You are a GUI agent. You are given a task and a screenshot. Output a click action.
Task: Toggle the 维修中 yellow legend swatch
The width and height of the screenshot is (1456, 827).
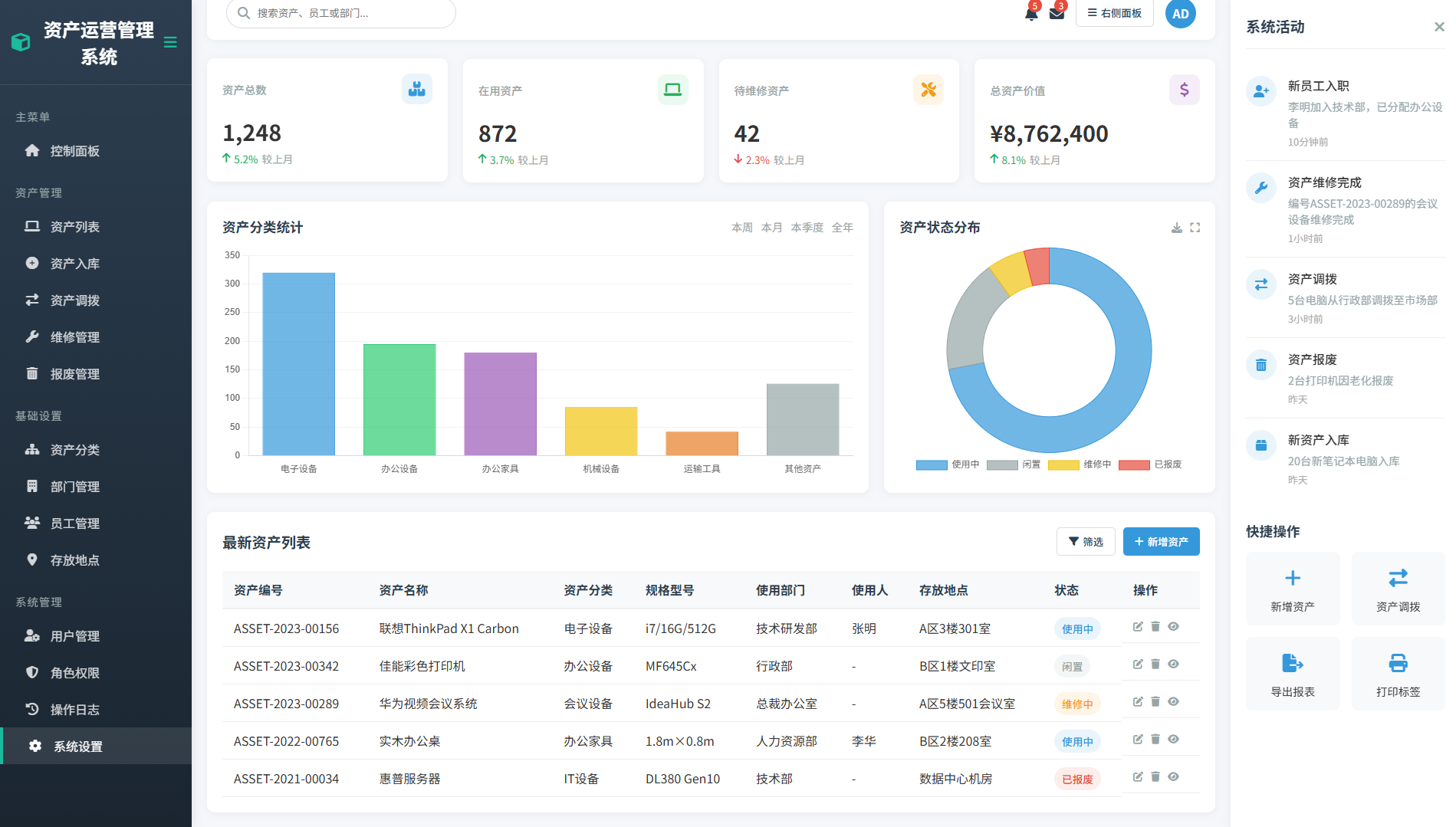coord(1063,464)
